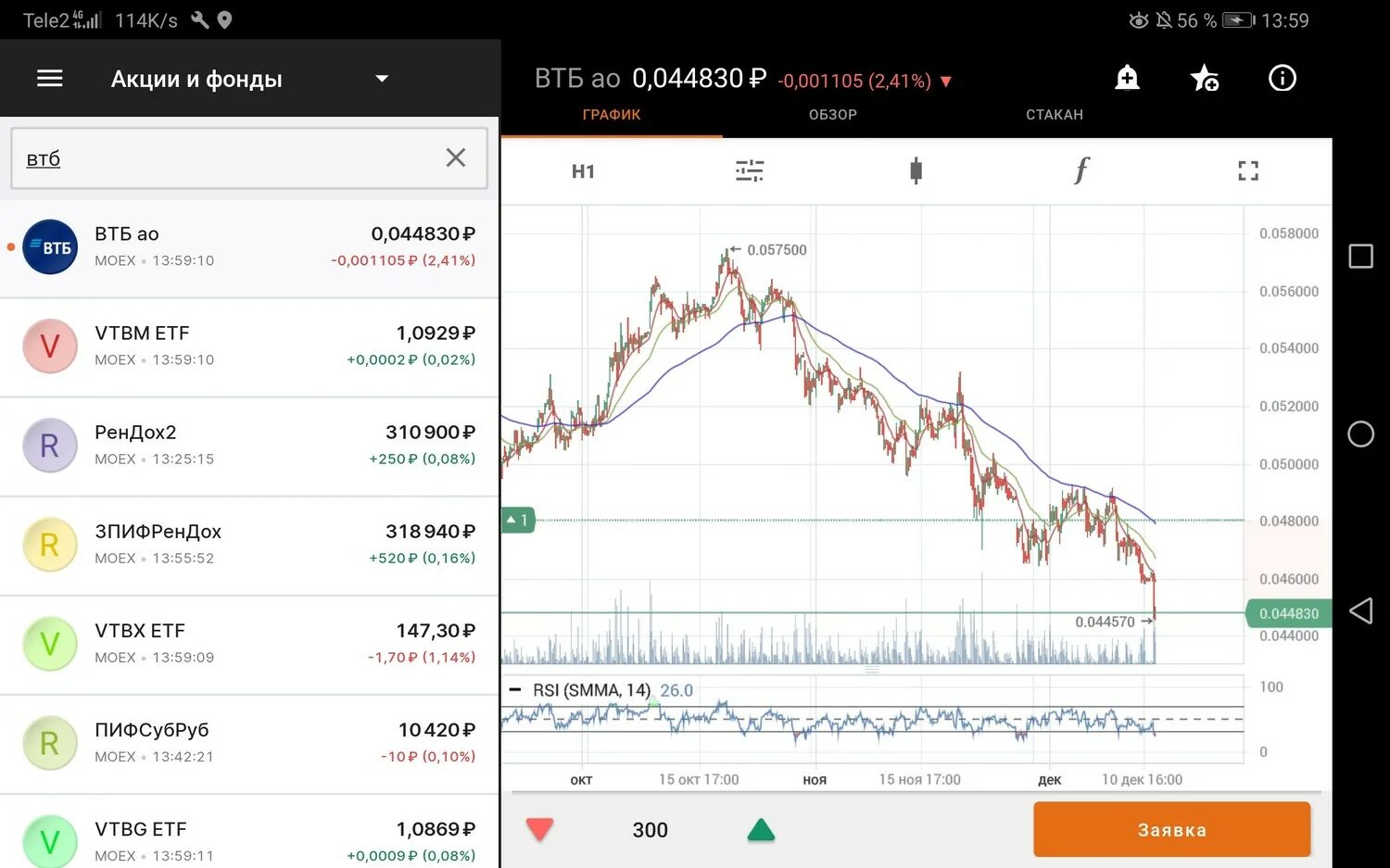Change H1 chart timeframe
The image size is (1390, 868).
click(x=583, y=171)
